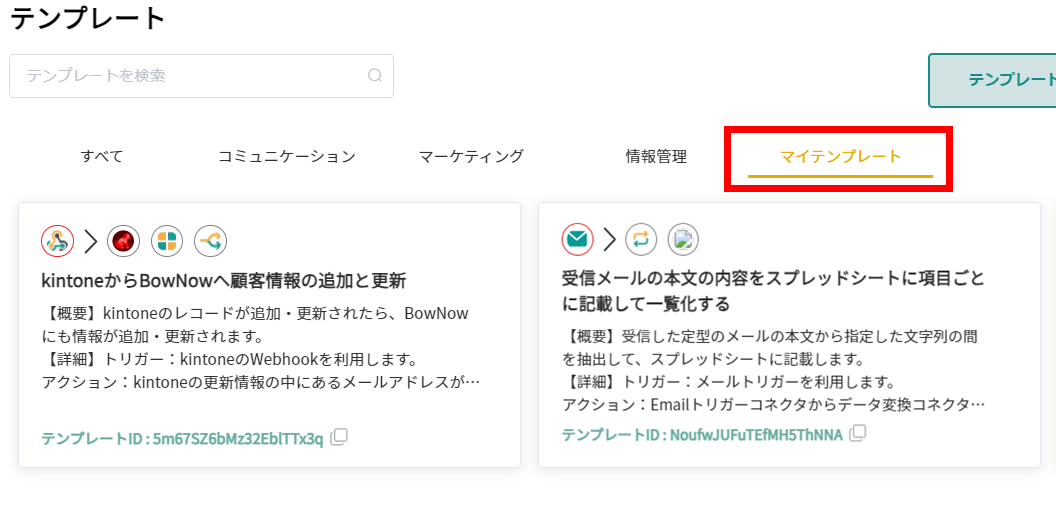Image resolution: width=1056 pixels, height=513 pixels.
Task: Switch to the すべて tab
Action: click(102, 156)
